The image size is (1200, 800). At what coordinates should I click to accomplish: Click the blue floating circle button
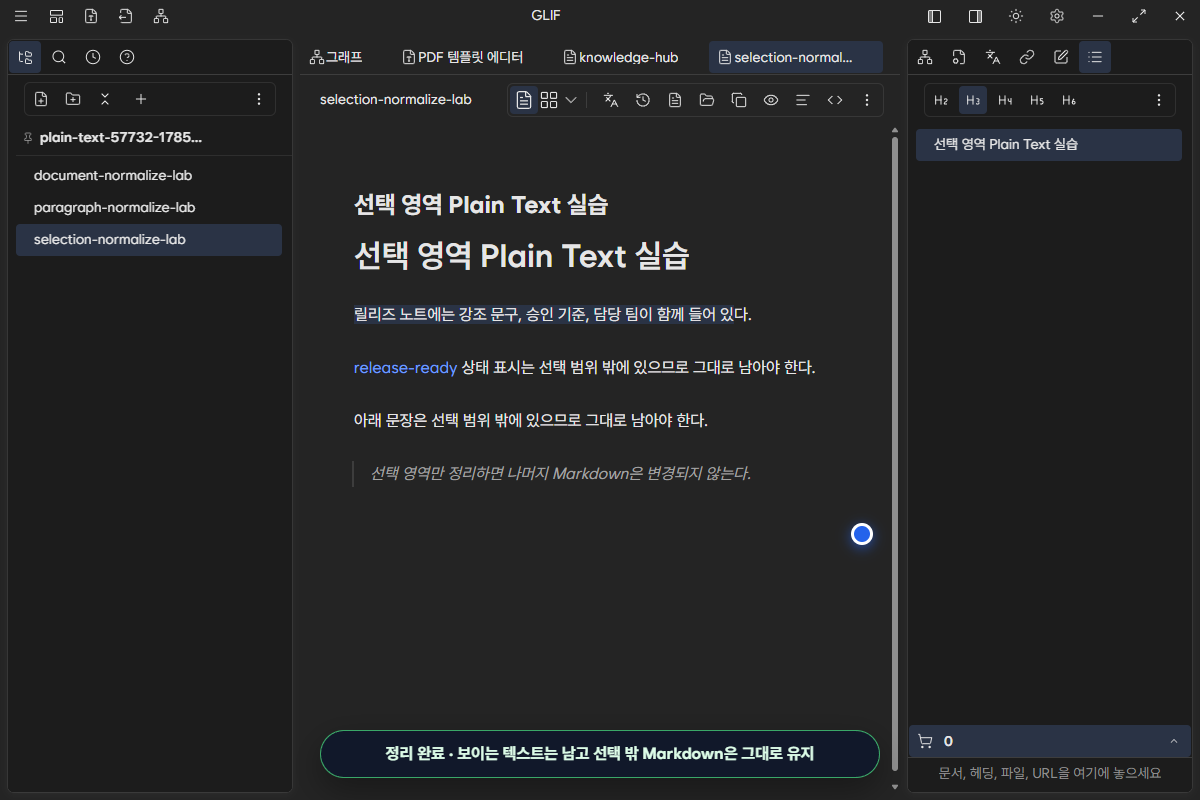pyautogui.click(x=862, y=534)
